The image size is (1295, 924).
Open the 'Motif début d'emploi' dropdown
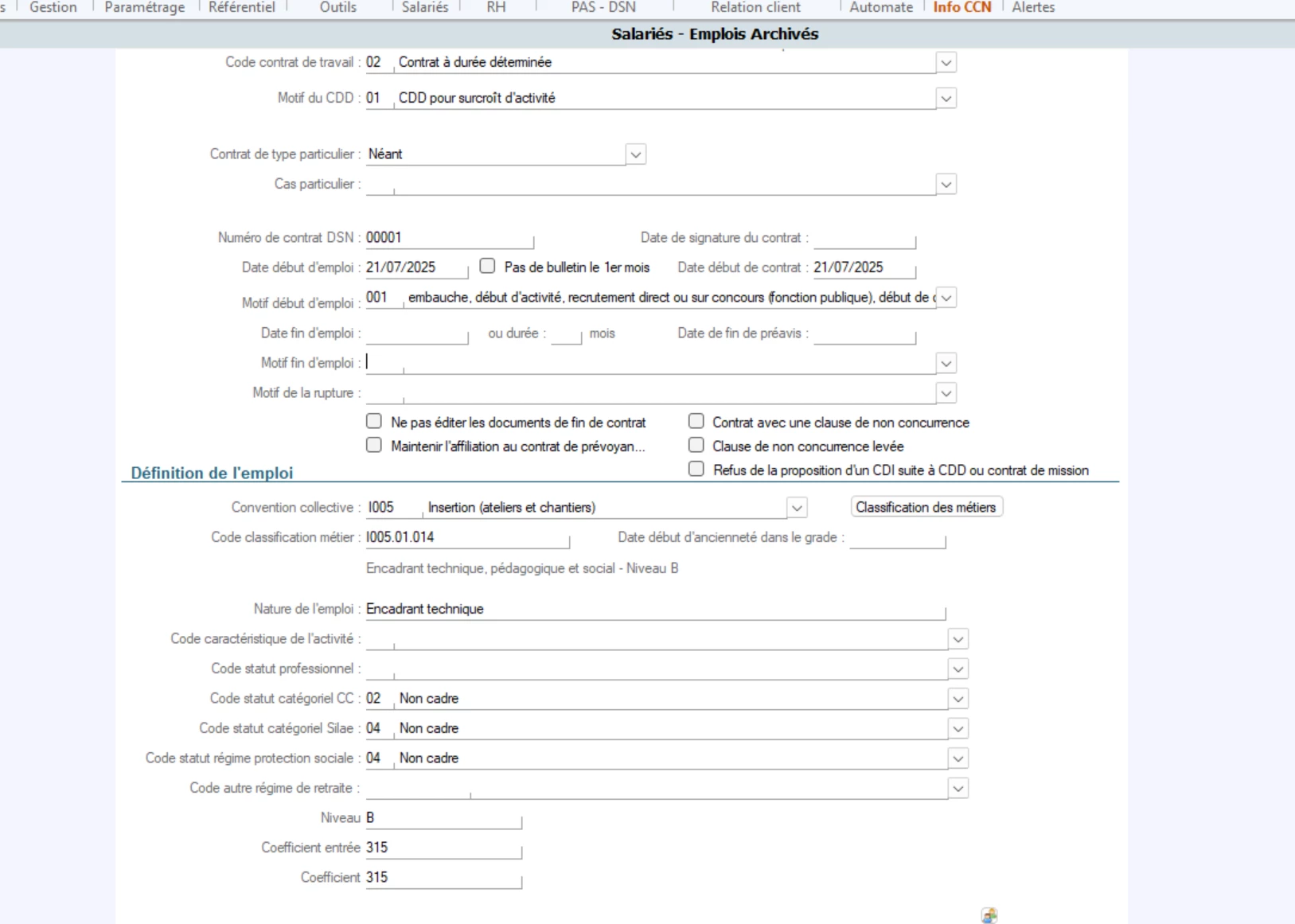[x=946, y=298]
